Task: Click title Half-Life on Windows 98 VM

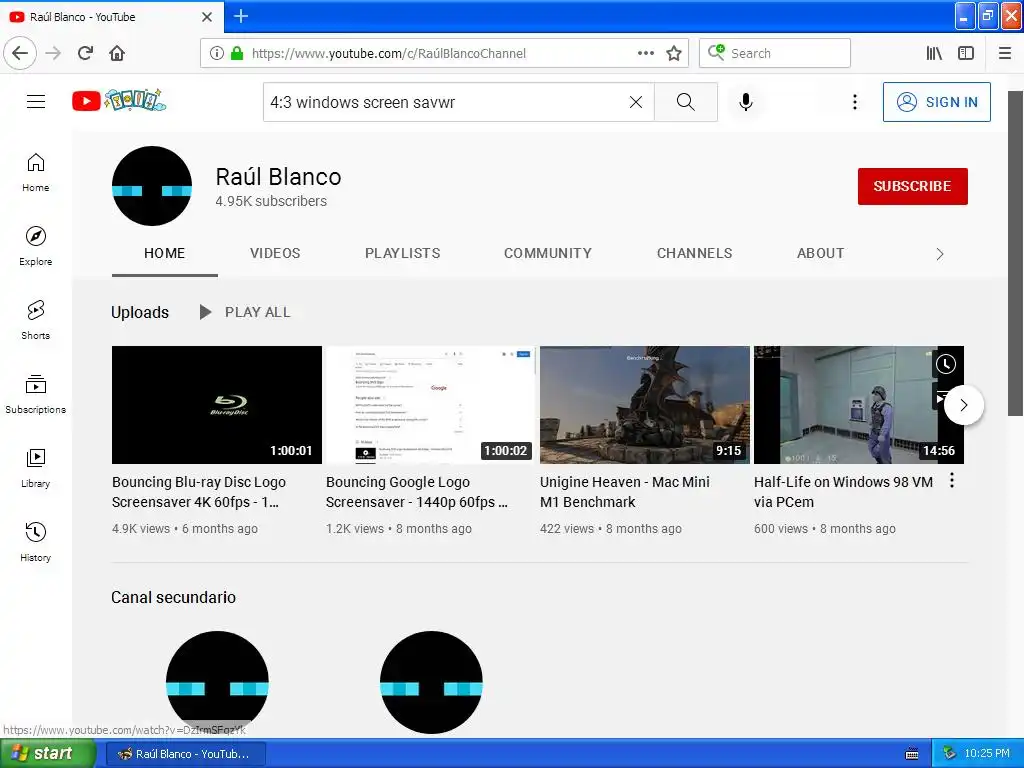Action: [x=843, y=492]
